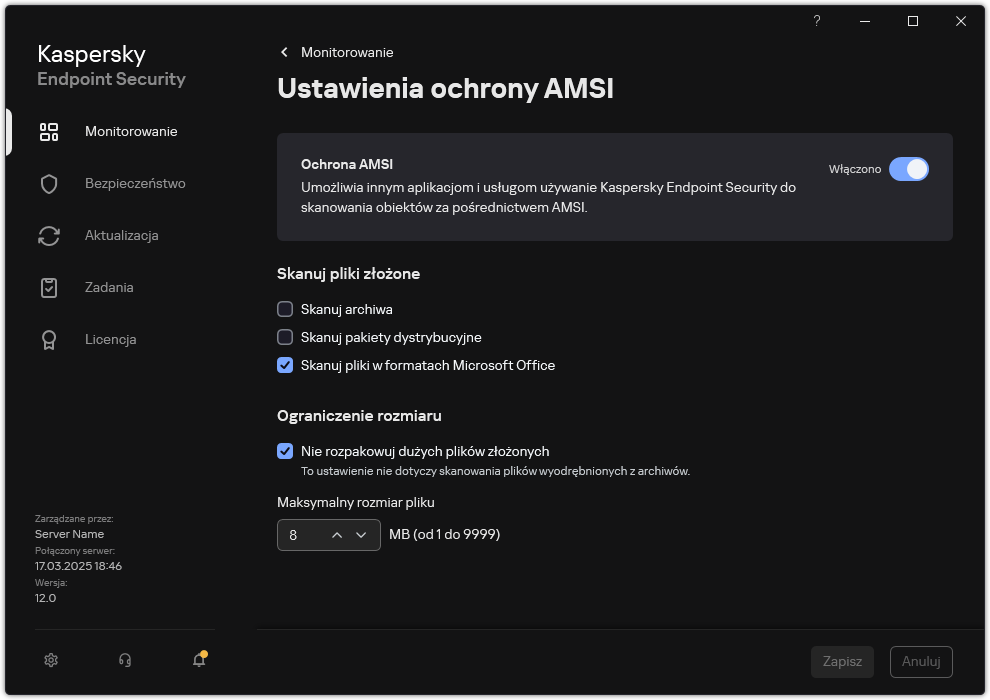The image size is (990, 700).
Task: Click the Monitorowanie dashboard icon in sidebar
Action: [49, 132]
